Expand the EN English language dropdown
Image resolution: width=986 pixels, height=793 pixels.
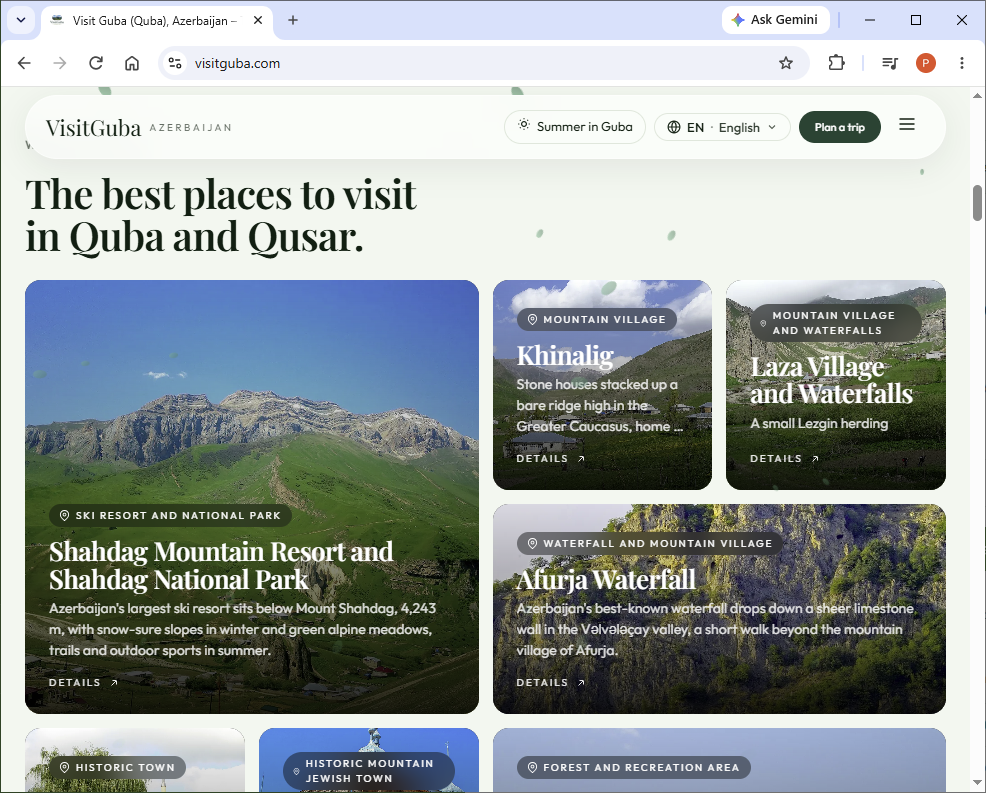pos(722,127)
